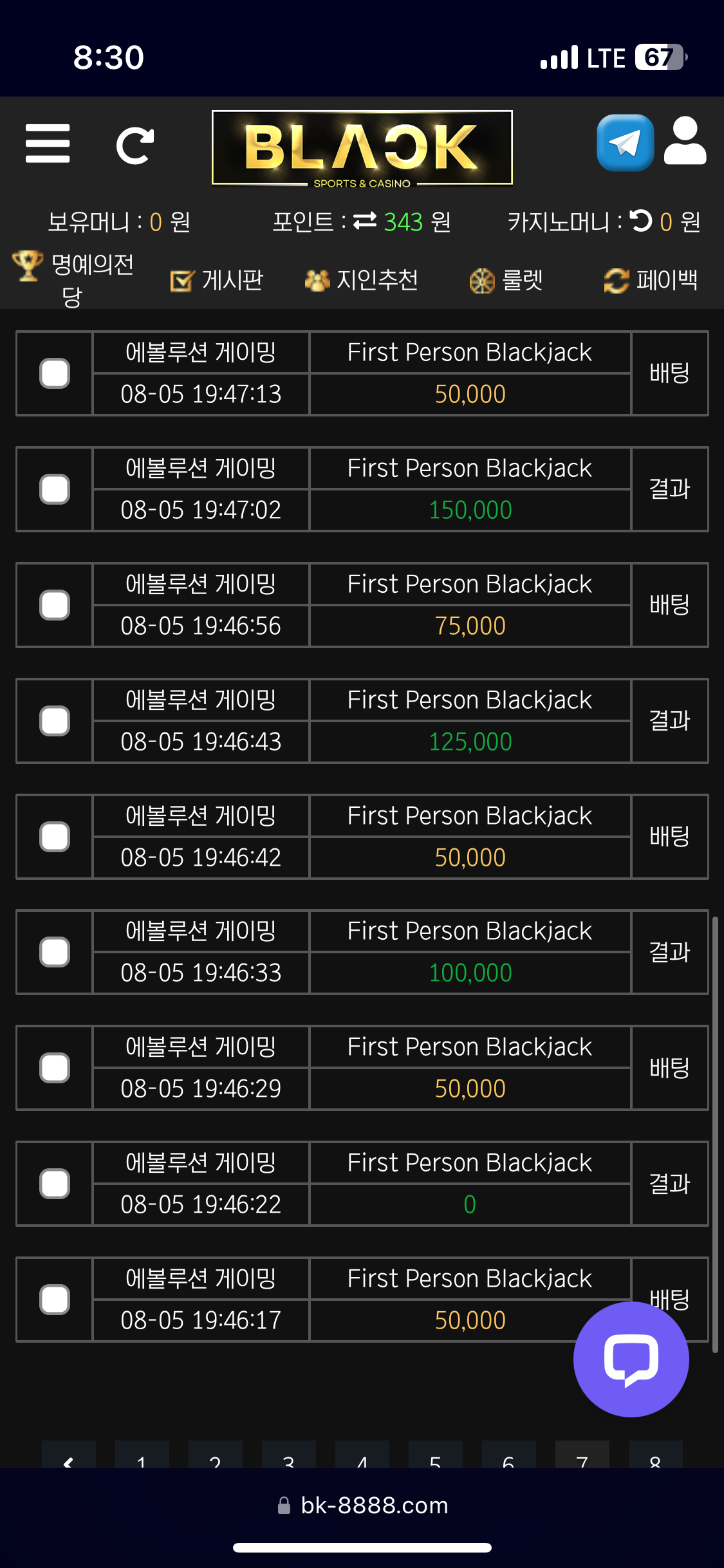Select the checkbox for the 19:46:22 result

tap(55, 1184)
